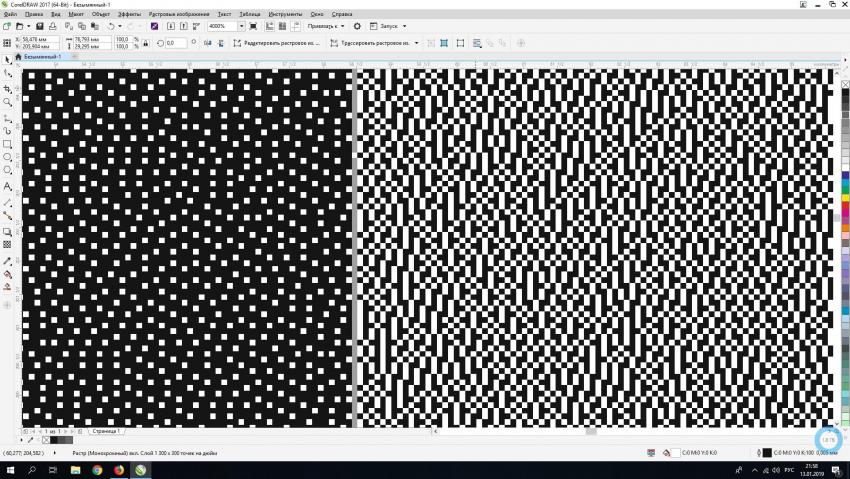Screen dimensions: 850x479
Task: Click the Undo arrow icon
Action: [110, 26]
